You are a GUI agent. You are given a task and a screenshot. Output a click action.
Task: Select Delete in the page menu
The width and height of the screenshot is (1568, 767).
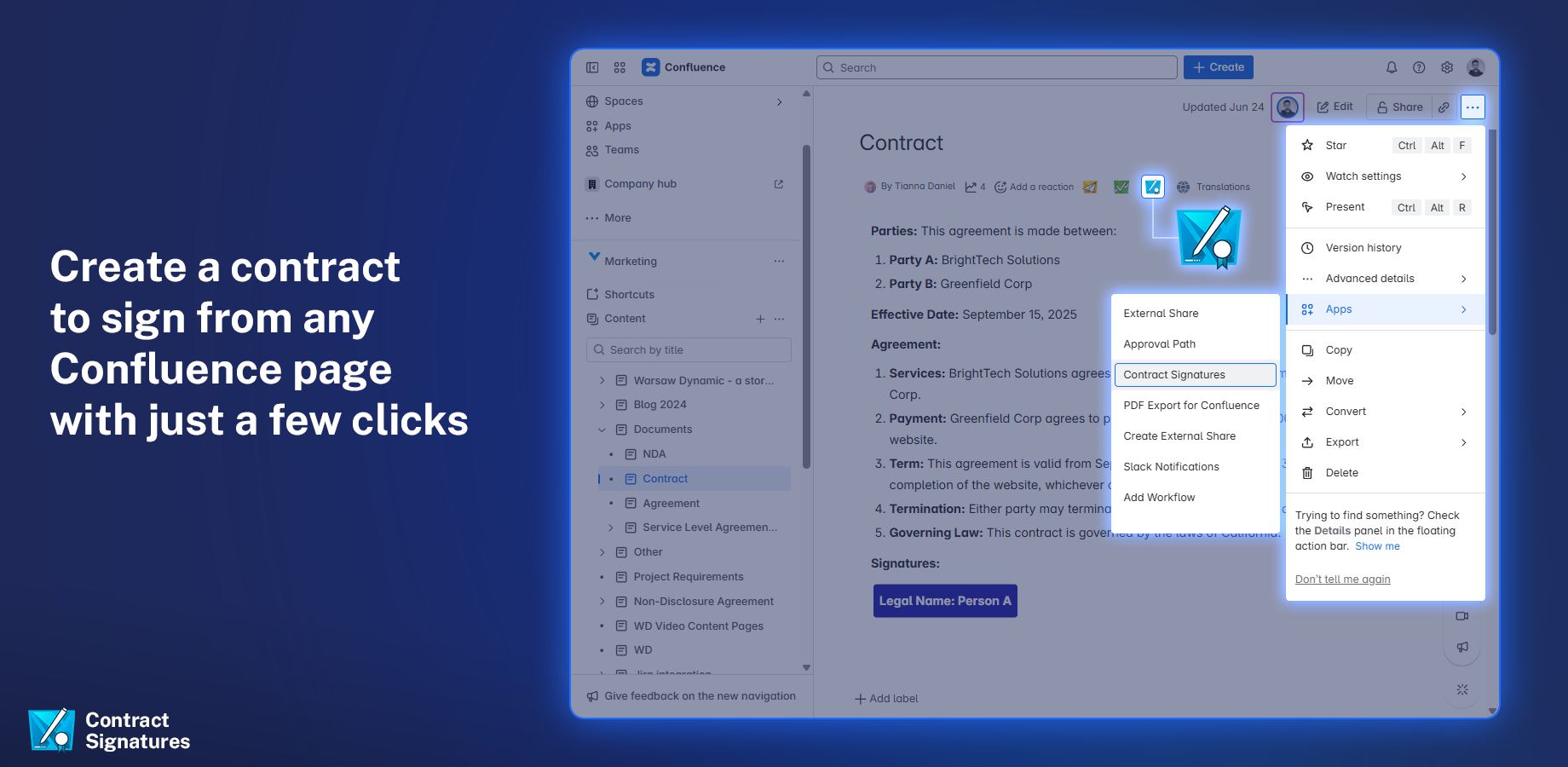[1386, 473]
